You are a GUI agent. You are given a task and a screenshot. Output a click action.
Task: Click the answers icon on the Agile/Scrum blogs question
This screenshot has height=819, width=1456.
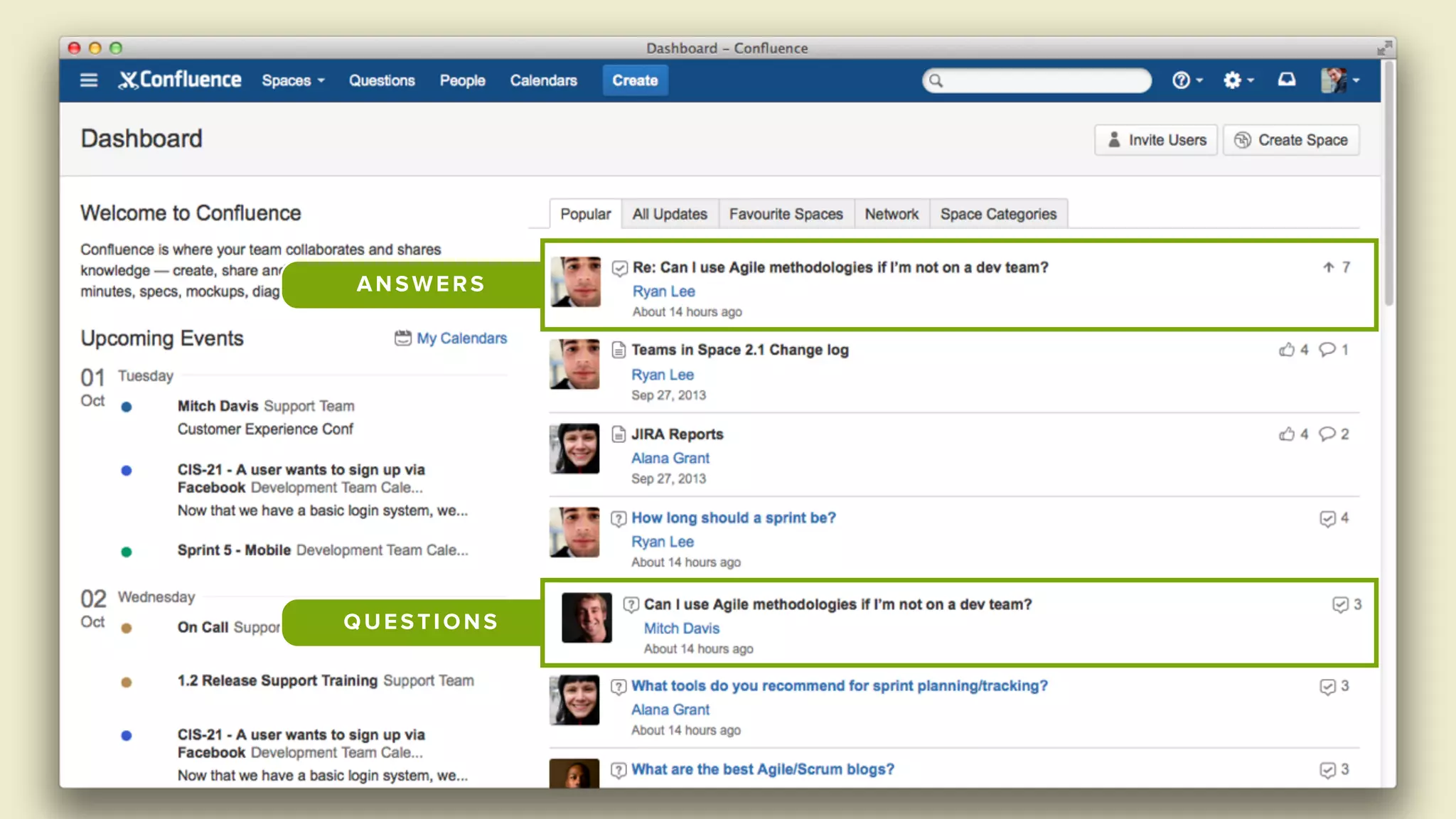[1327, 770]
